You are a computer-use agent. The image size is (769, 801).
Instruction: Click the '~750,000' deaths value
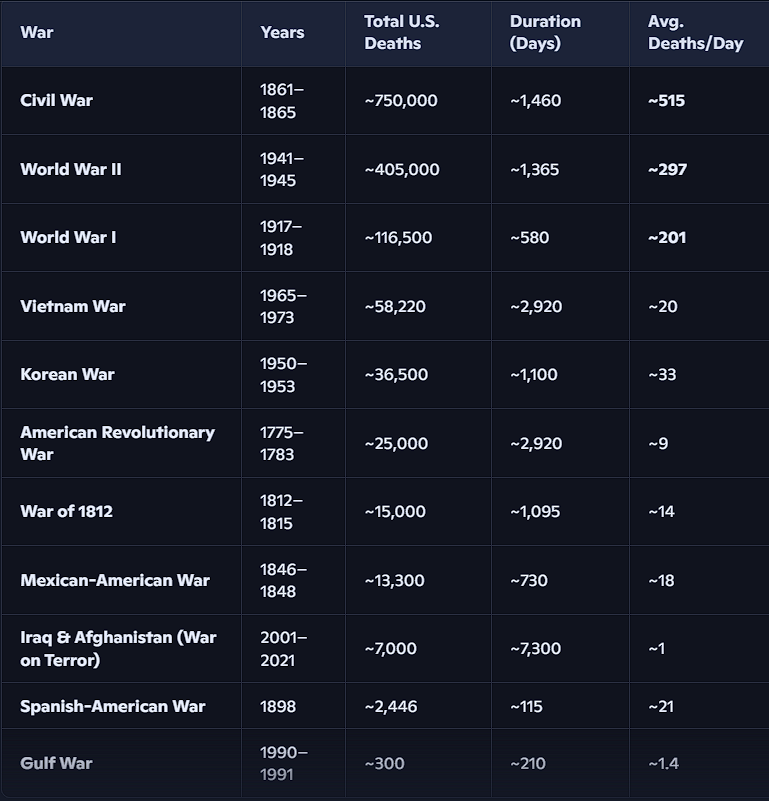[401, 101]
